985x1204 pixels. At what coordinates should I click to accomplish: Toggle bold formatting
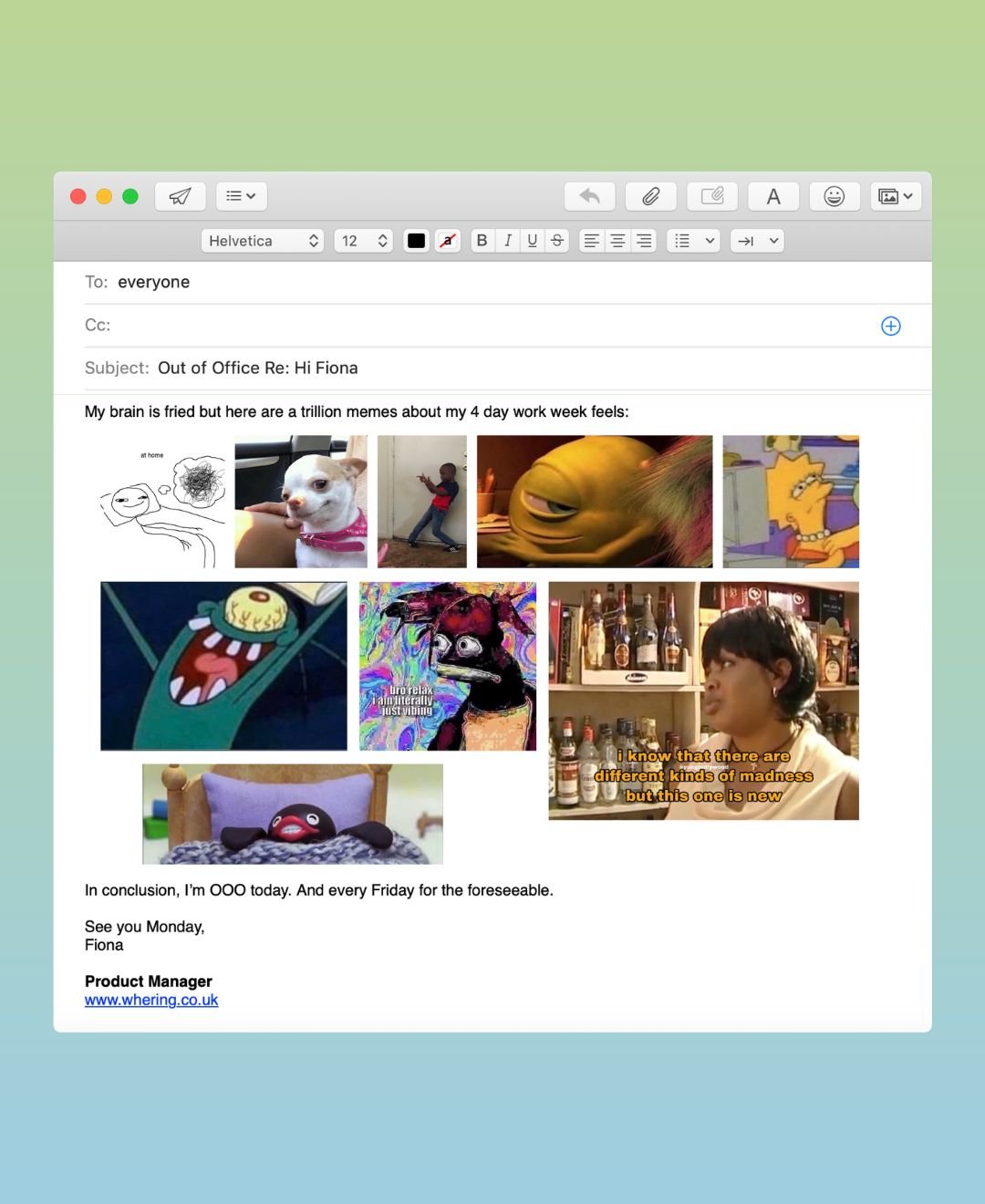pos(482,241)
